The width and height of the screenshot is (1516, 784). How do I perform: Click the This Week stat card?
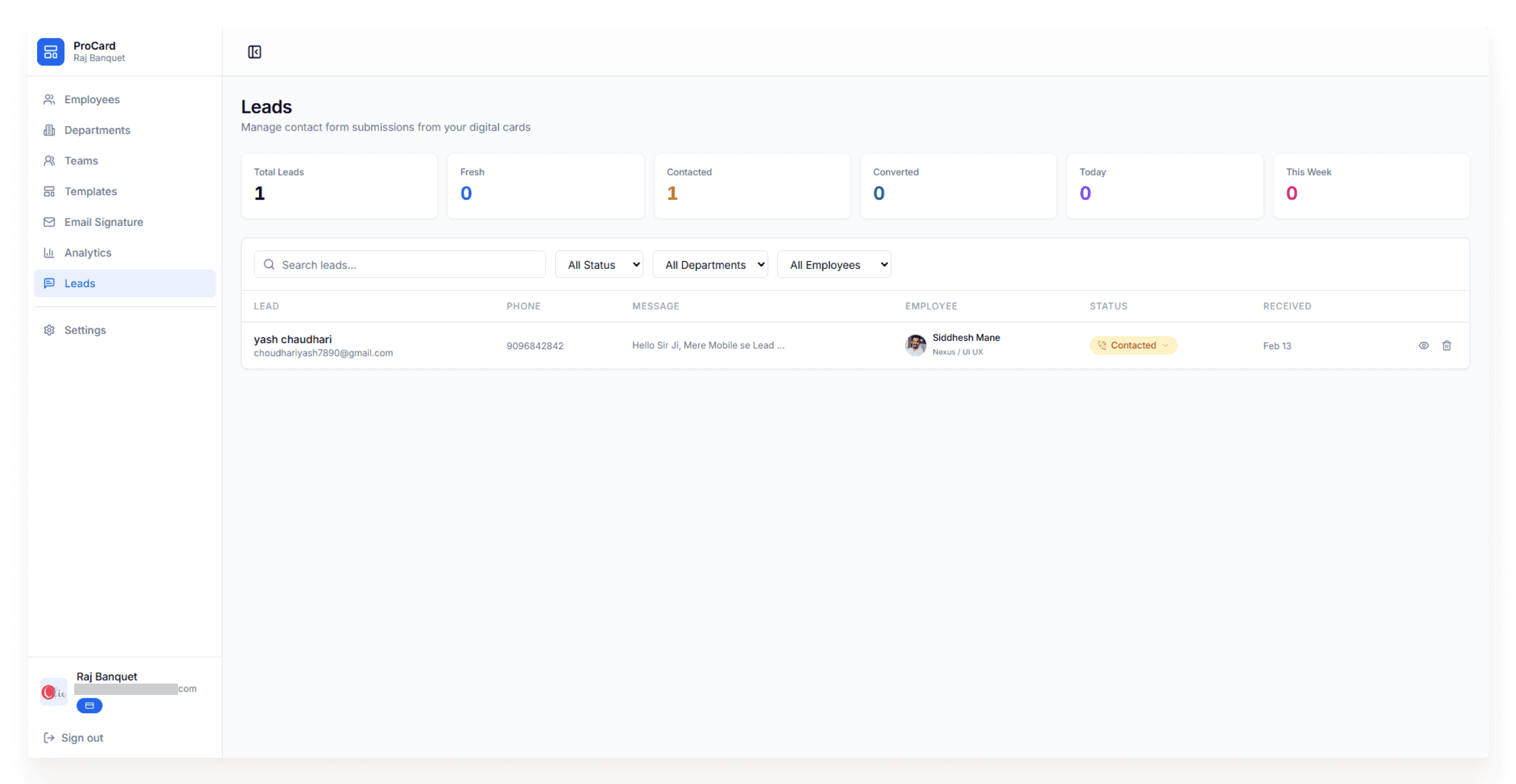1371,186
